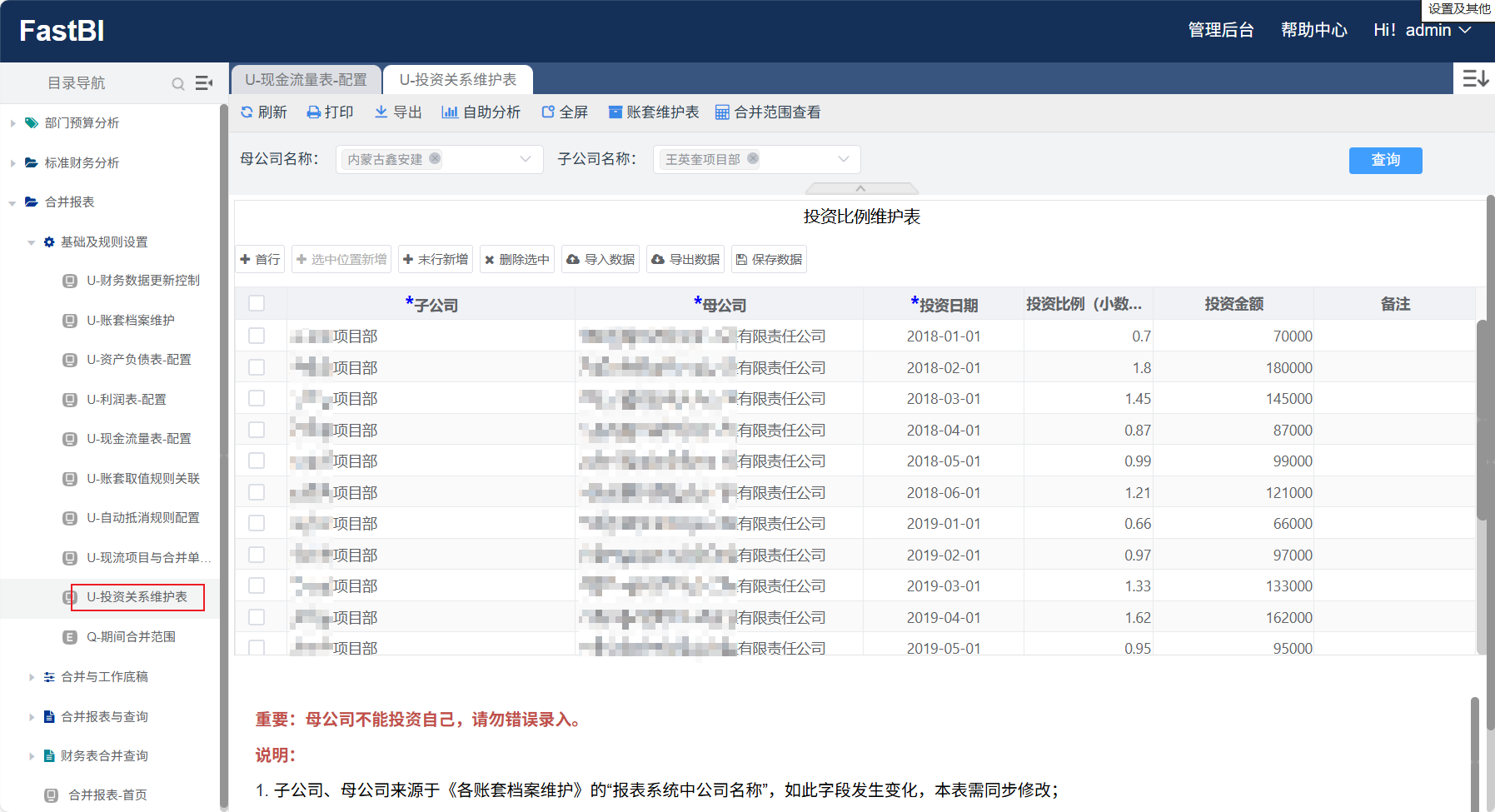The image size is (1495, 812).
Task: Click the refresh (刷新) icon in toolbar
Action: pyautogui.click(x=247, y=112)
